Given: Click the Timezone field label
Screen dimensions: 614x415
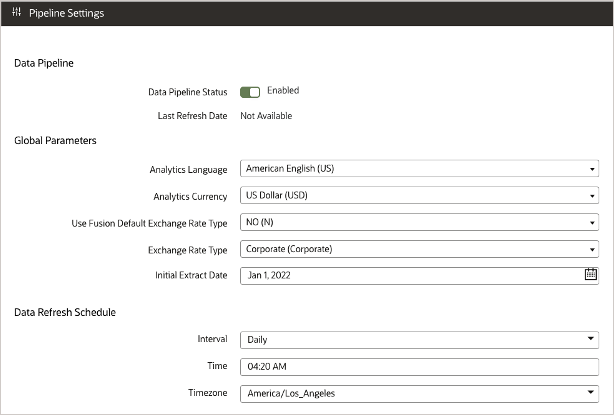Looking at the screenshot, I should (x=206, y=394).
